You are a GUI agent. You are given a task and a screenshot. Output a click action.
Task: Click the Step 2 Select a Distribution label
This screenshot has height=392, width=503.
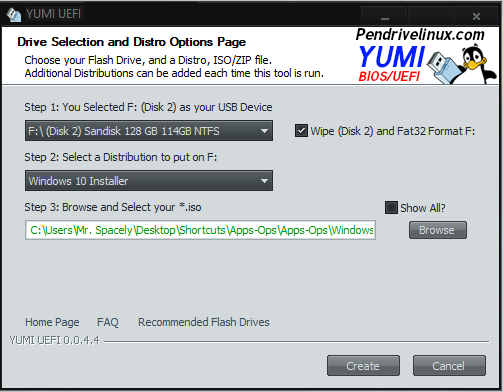pos(121,157)
